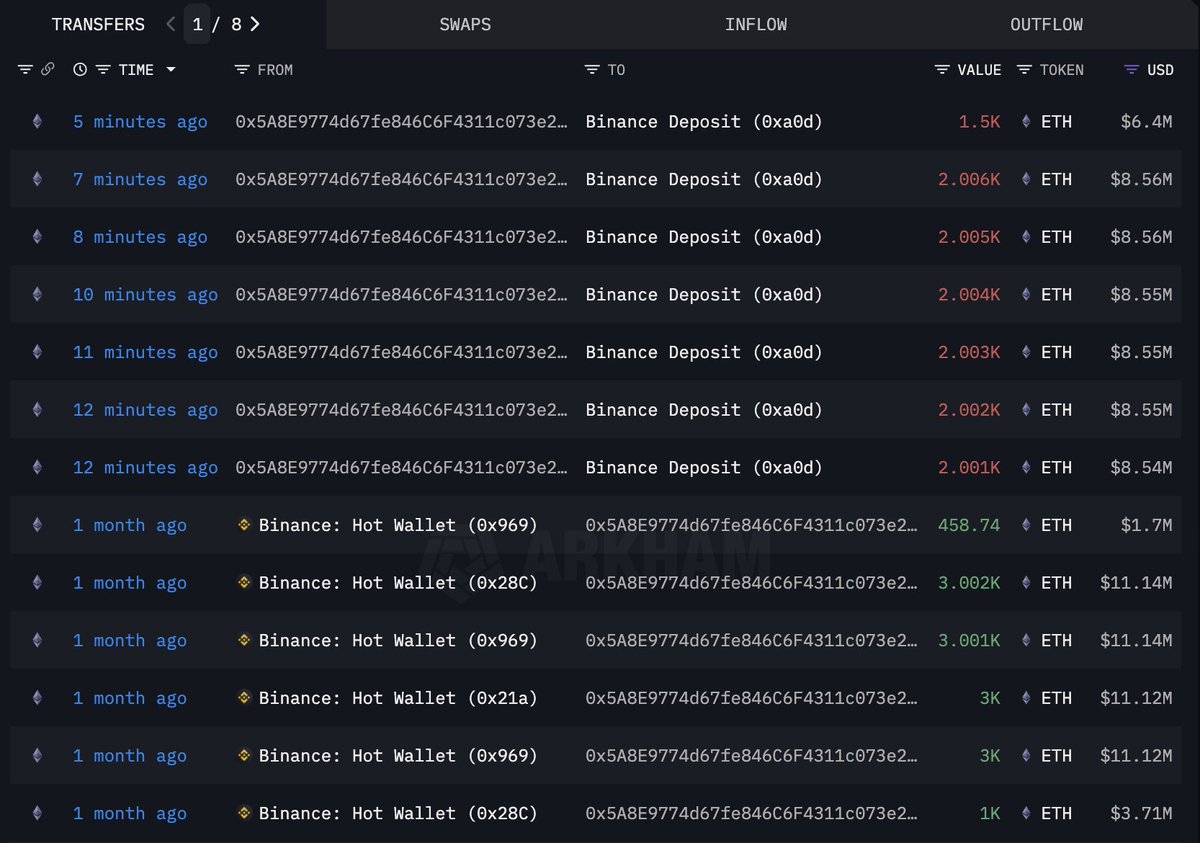Click the 458.74 value cell

pos(969,526)
